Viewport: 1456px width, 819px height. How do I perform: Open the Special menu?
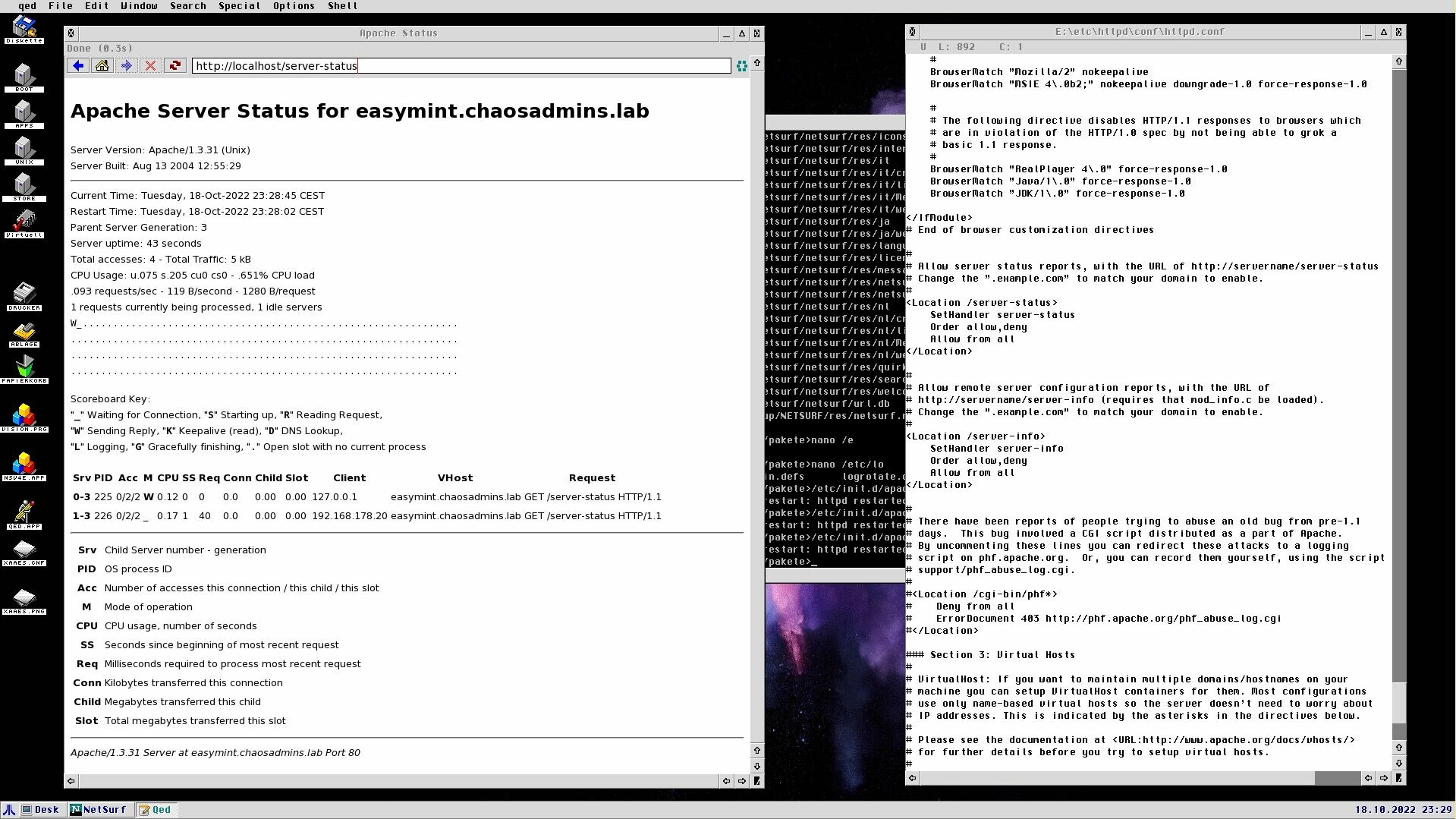tap(239, 6)
